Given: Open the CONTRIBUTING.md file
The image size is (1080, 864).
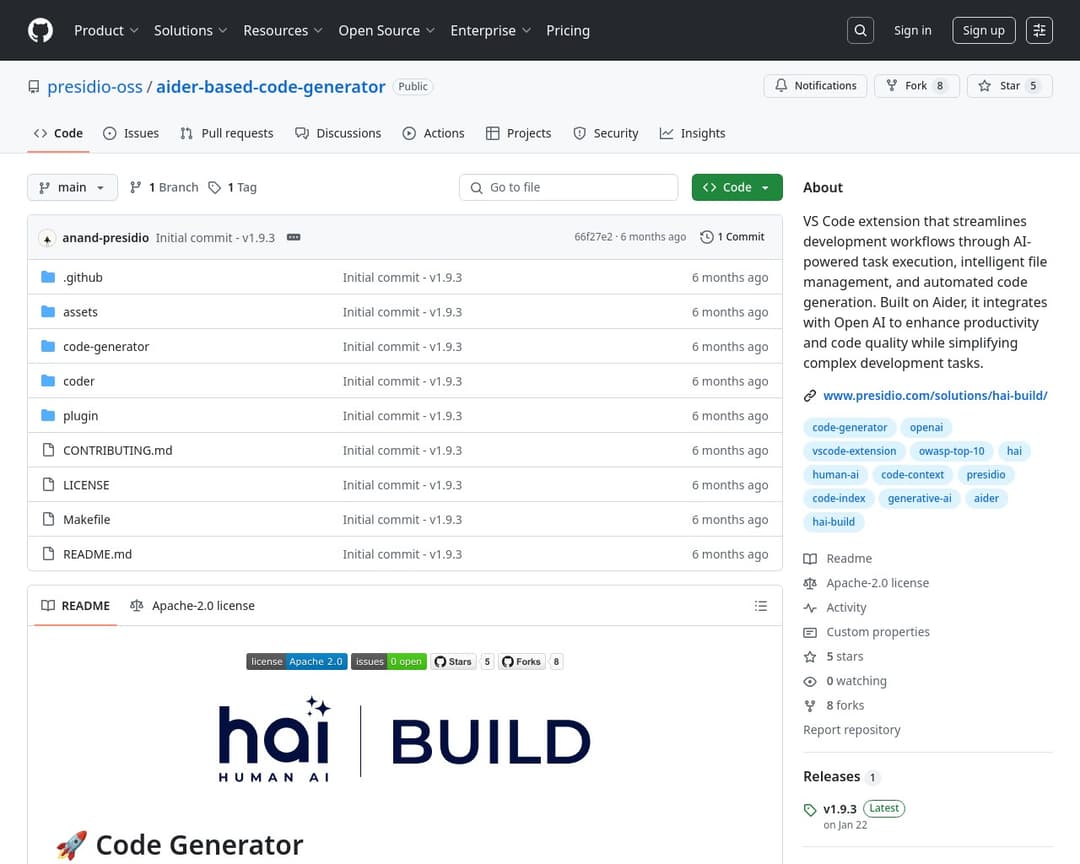Looking at the screenshot, I should pyautogui.click(x=118, y=450).
